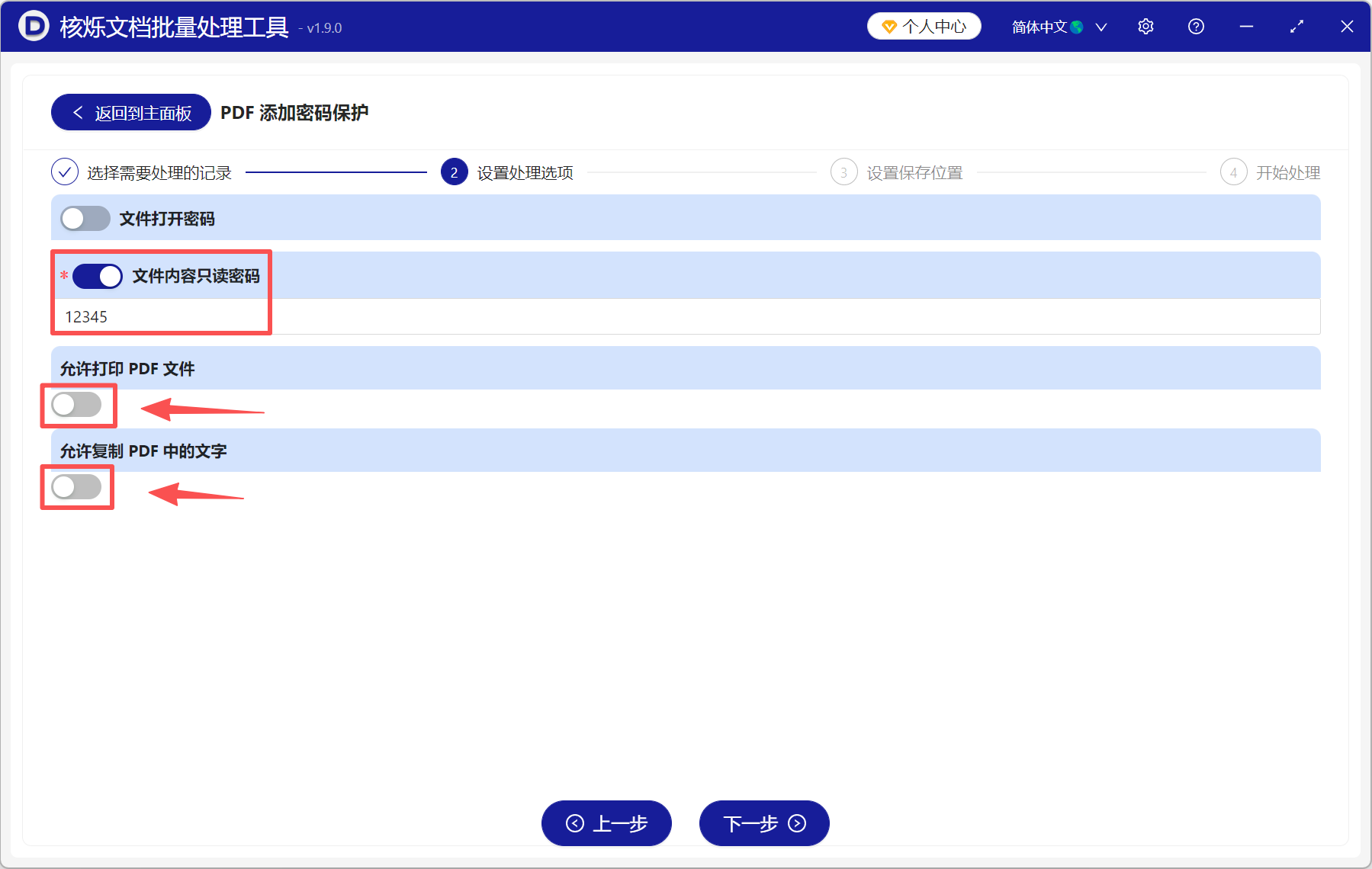Click the checkmark icon of completed step one
This screenshot has height=869, width=1372.
(64, 172)
